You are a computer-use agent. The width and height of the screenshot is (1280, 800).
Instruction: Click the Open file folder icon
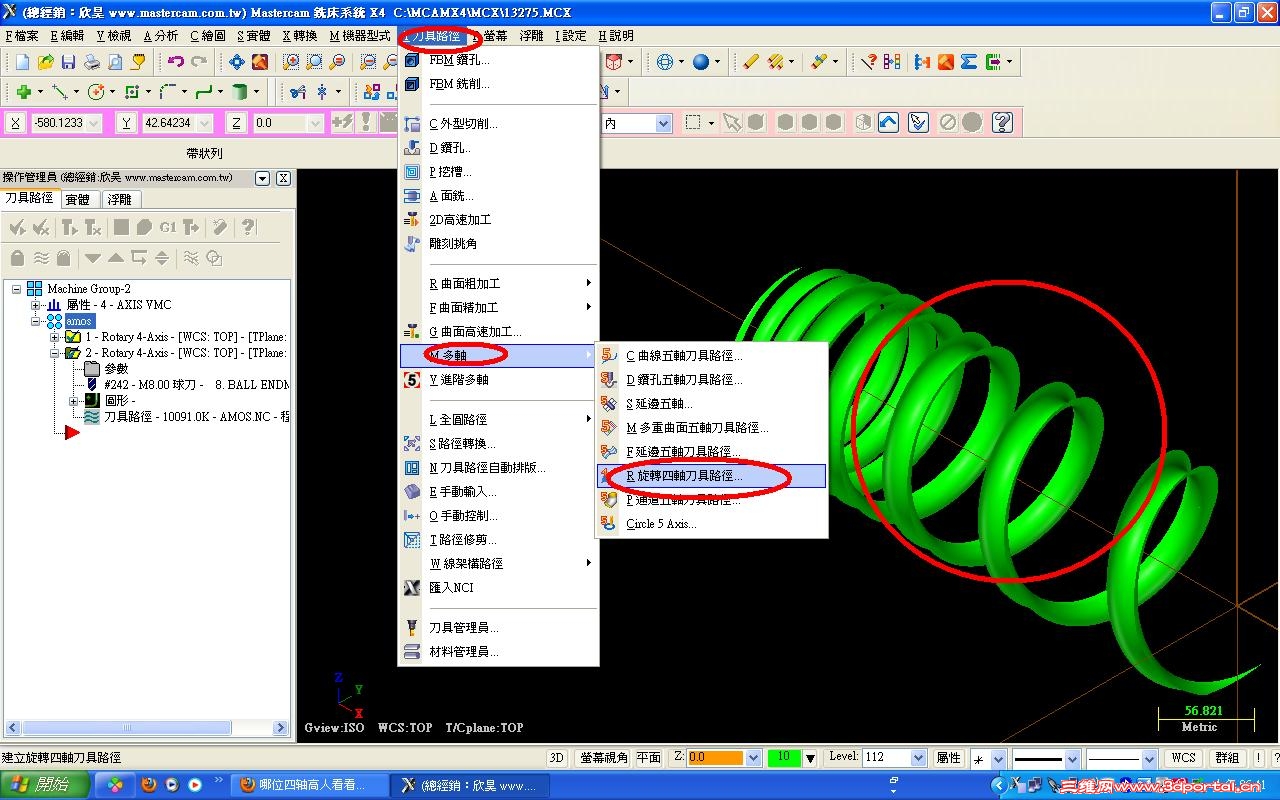pyautogui.click(x=46, y=62)
